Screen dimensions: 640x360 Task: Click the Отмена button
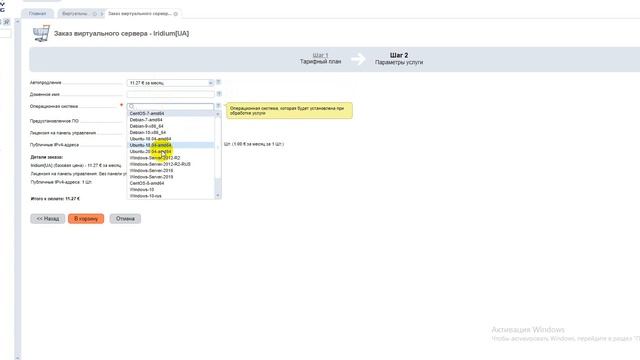pyautogui.click(x=125, y=219)
